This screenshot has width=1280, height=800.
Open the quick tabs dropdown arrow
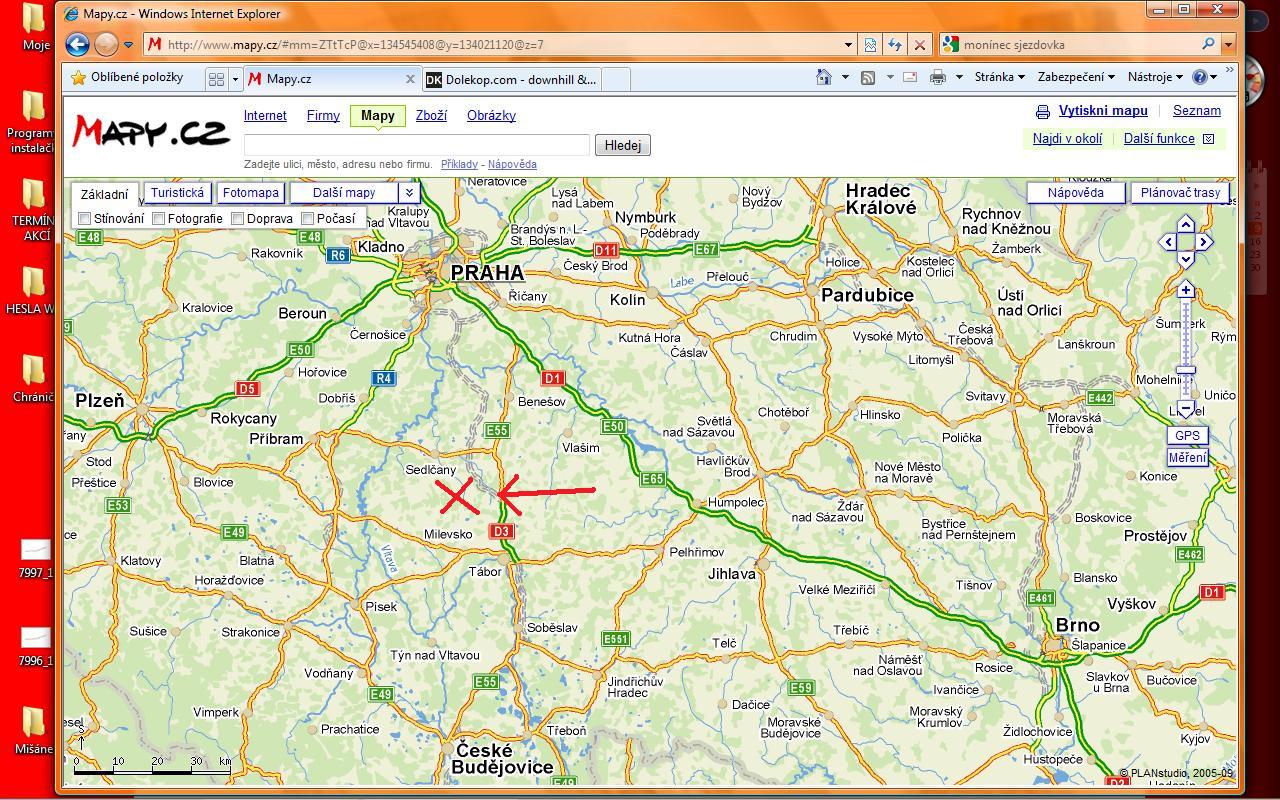pos(236,78)
